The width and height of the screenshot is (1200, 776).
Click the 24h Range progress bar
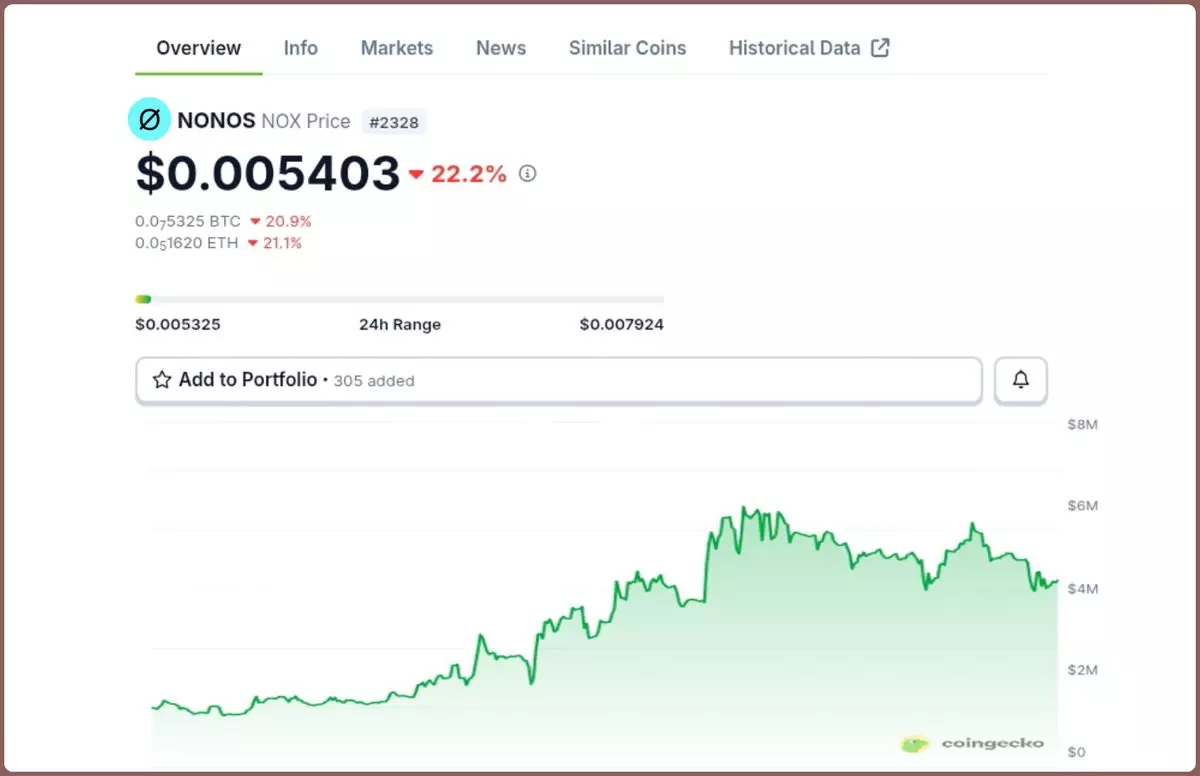(399, 299)
